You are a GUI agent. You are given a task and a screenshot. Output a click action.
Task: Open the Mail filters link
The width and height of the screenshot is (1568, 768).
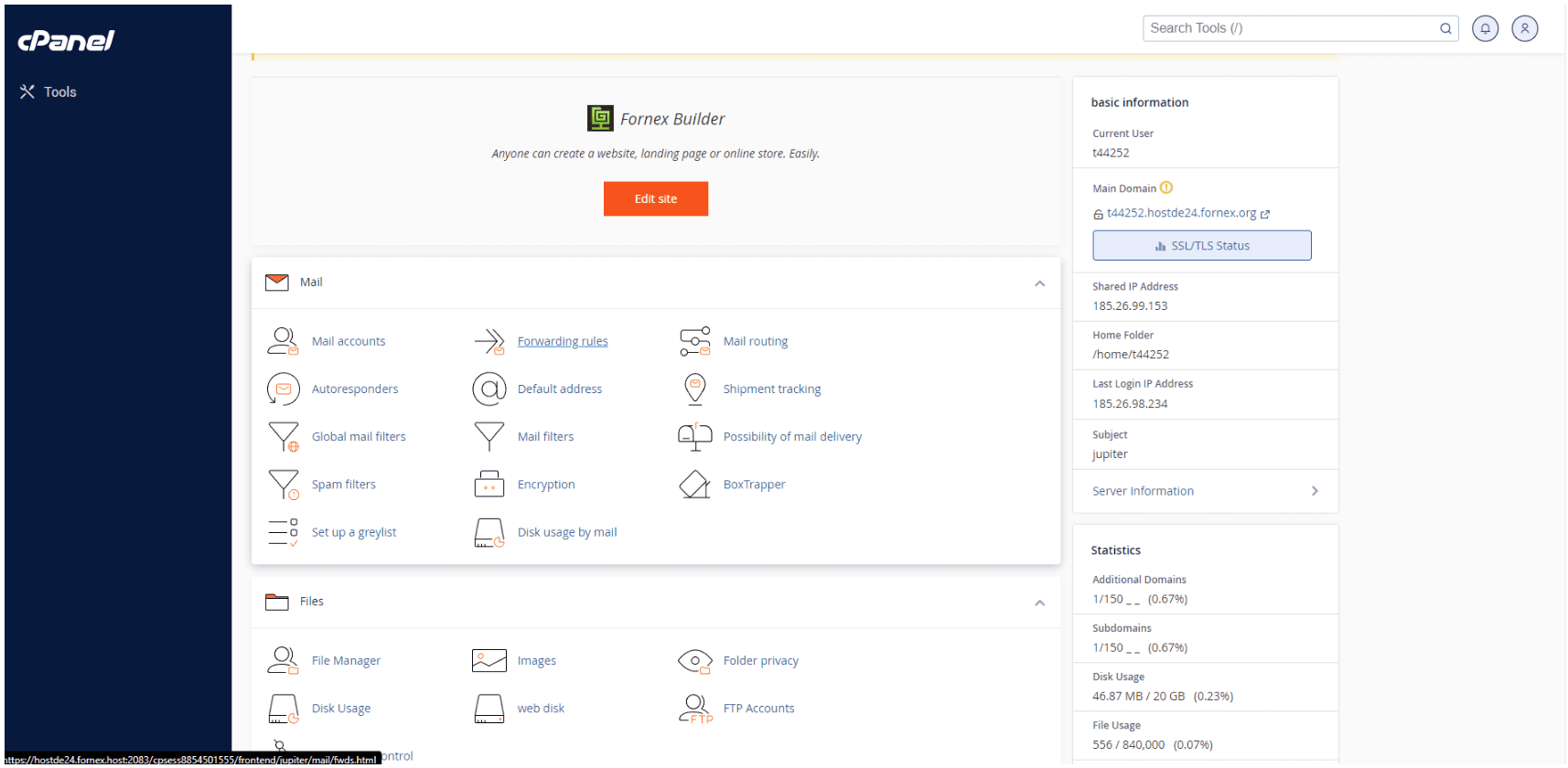coord(546,437)
